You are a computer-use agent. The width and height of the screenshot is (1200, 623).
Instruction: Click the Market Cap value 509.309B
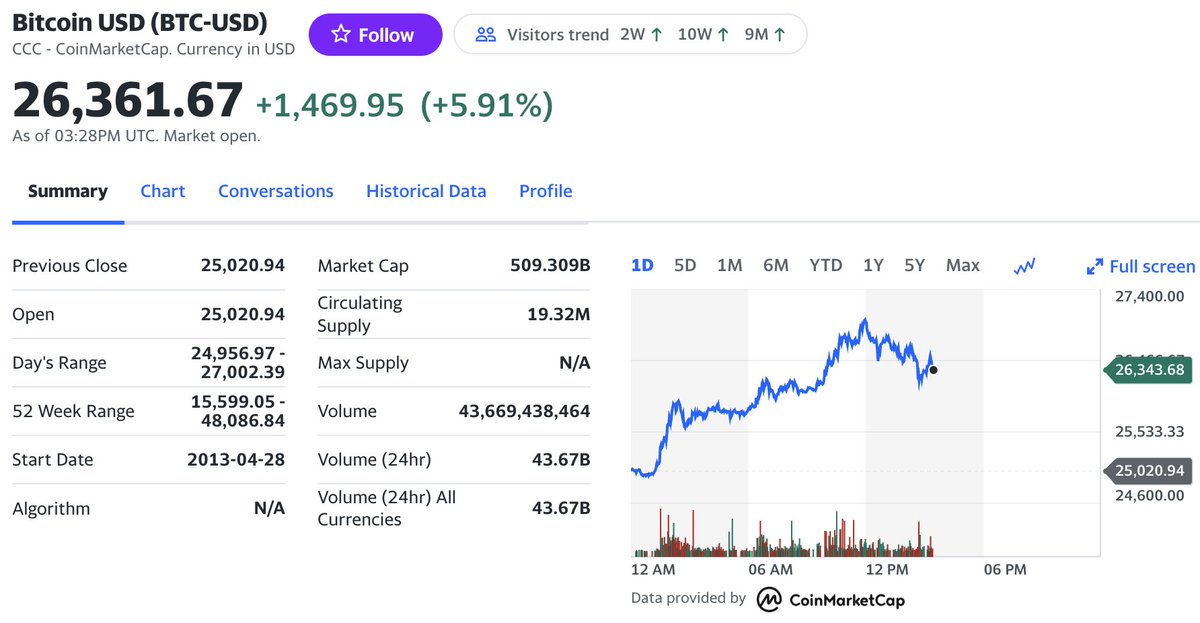coord(550,265)
